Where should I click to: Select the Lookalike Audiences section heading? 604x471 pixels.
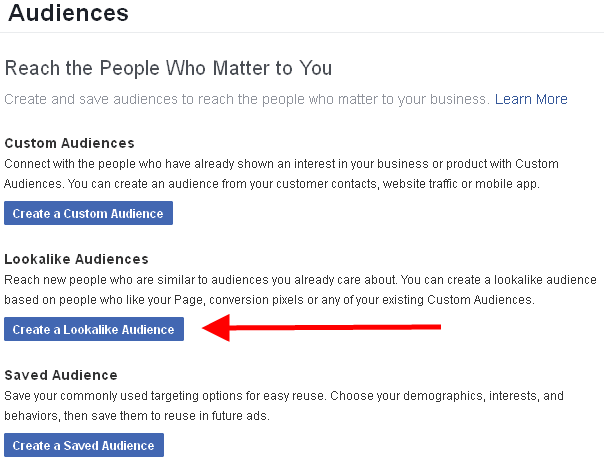(x=76, y=259)
